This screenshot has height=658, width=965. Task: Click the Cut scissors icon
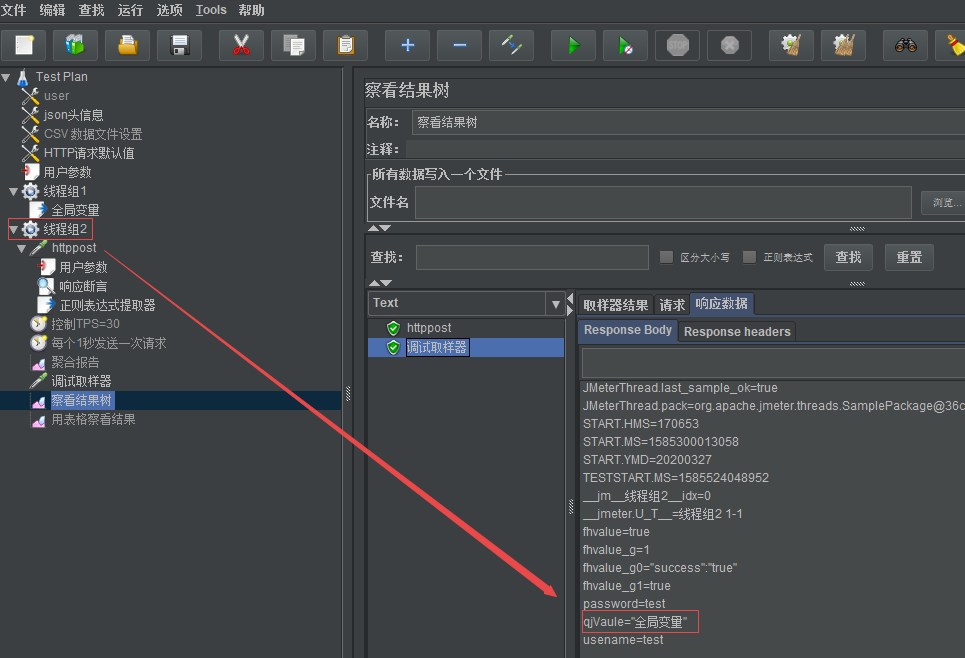pyautogui.click(x=241, y=45)
